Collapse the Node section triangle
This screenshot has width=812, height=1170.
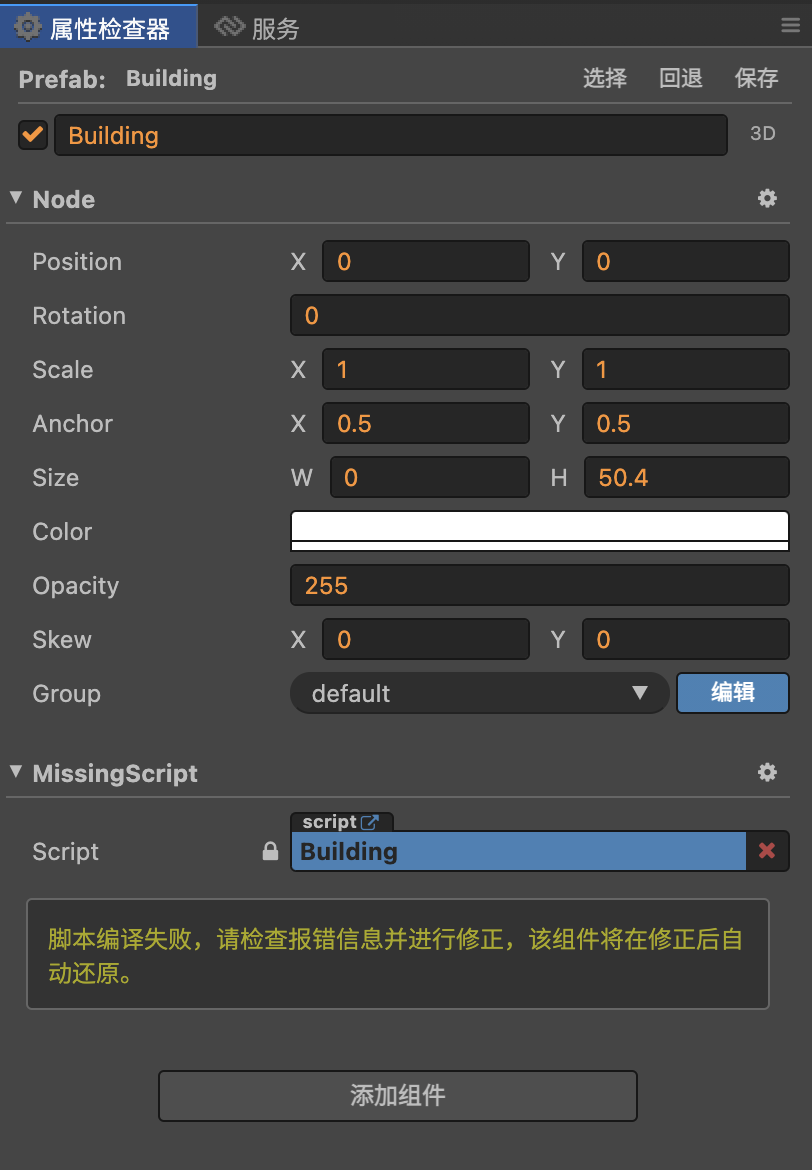(16, 198)
